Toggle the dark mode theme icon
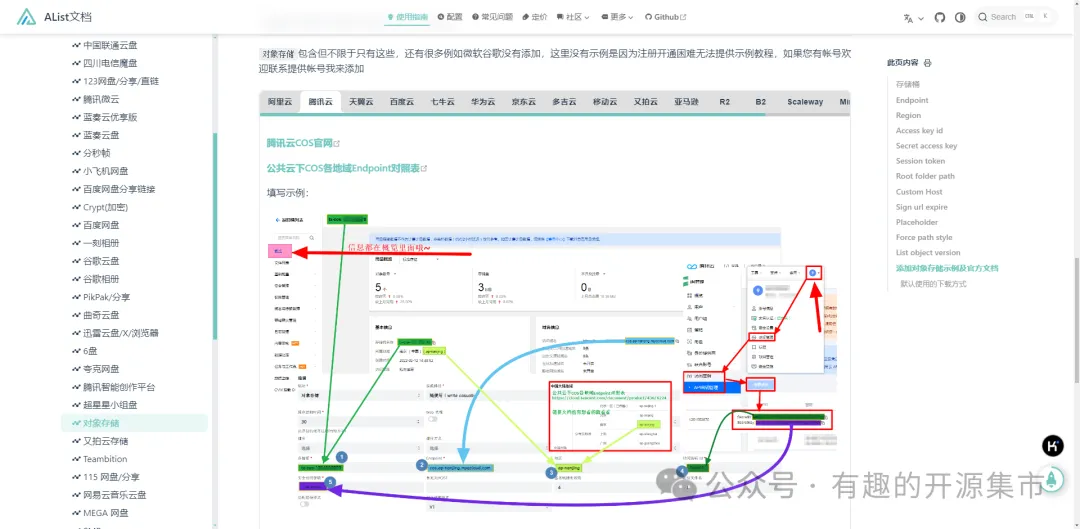 click(960, 17)
